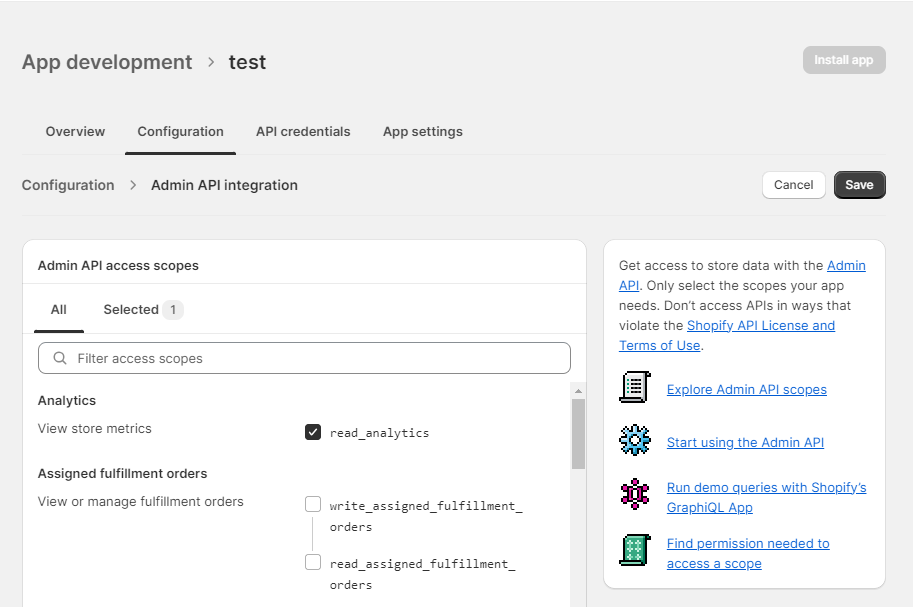Click the scroll document icon beside Explore scopes
The image size is (913, 607).
point(635,388)
